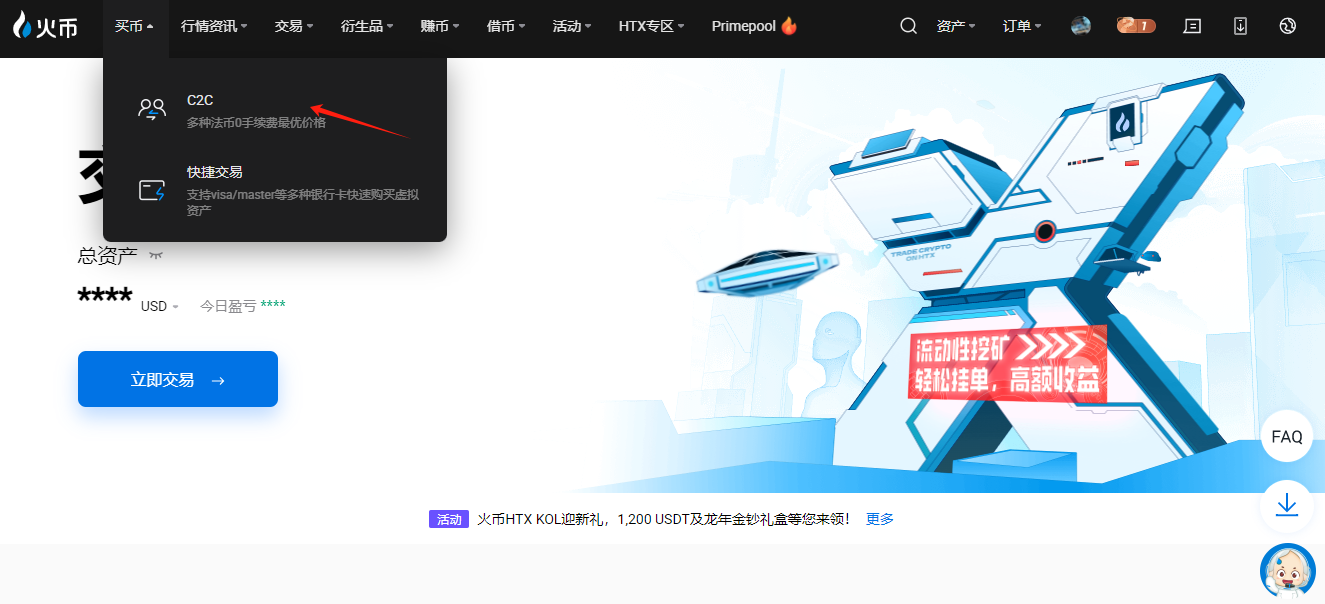Click the 火币 flame logo

(x=45, y=27)
